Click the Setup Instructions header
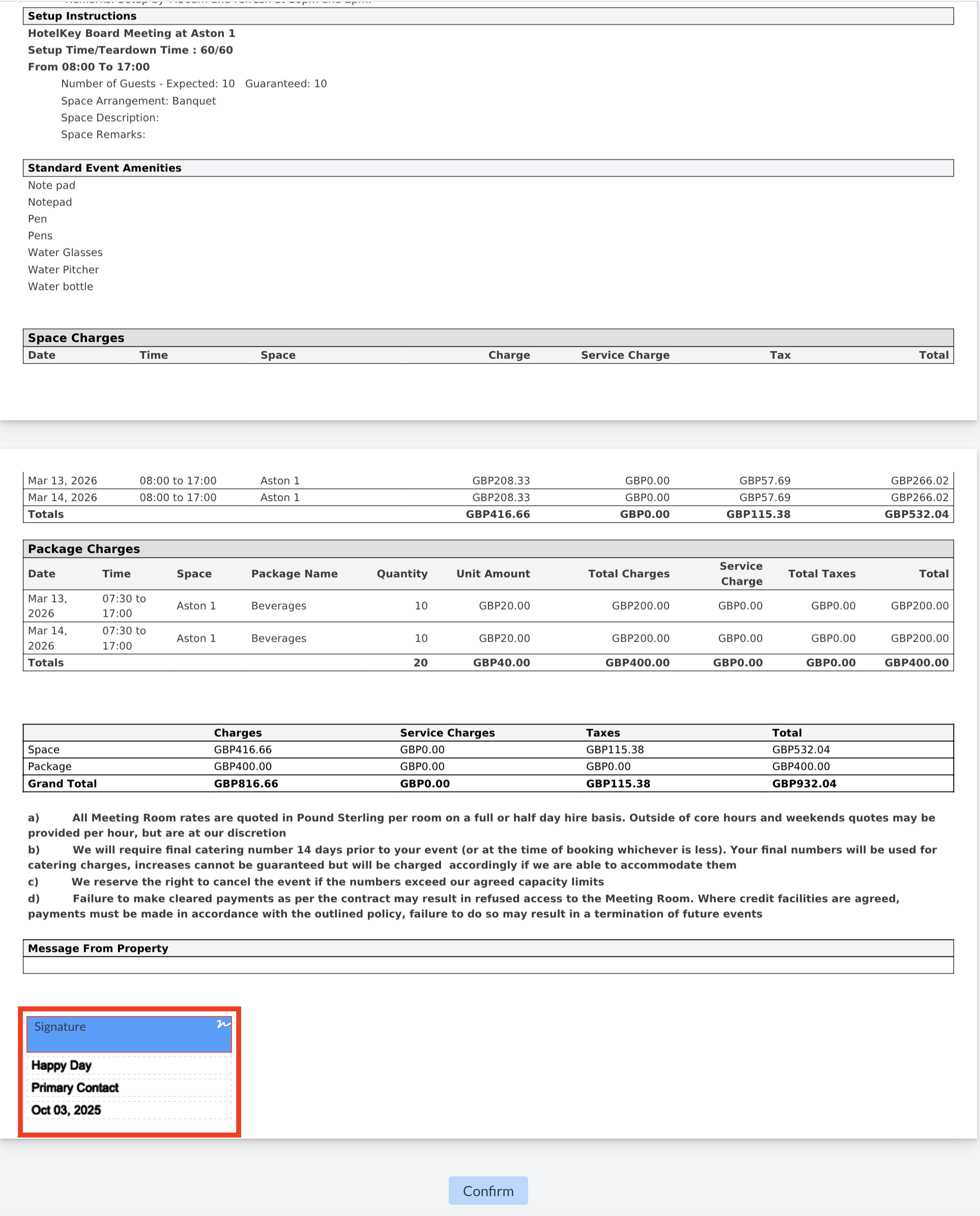This screenshot has height=1216, width=980. [82, 16]
